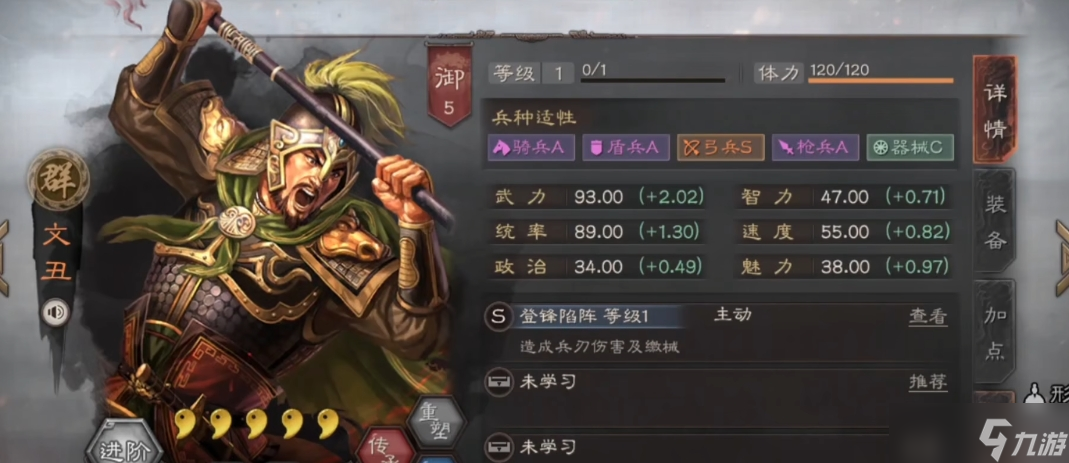Click the 推荐 link

928,382
